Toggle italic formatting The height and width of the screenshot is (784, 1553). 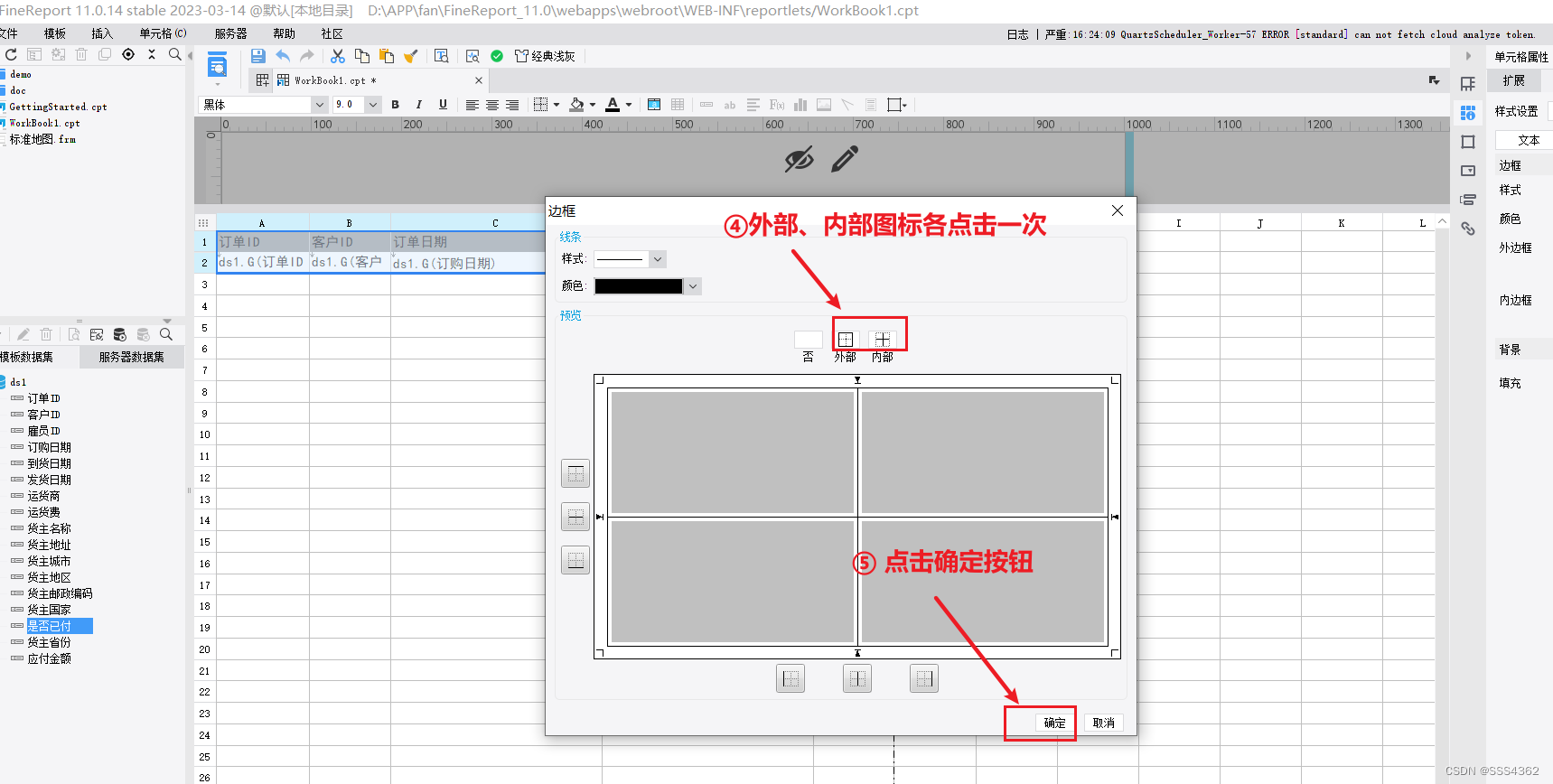(x=418, y=105)
